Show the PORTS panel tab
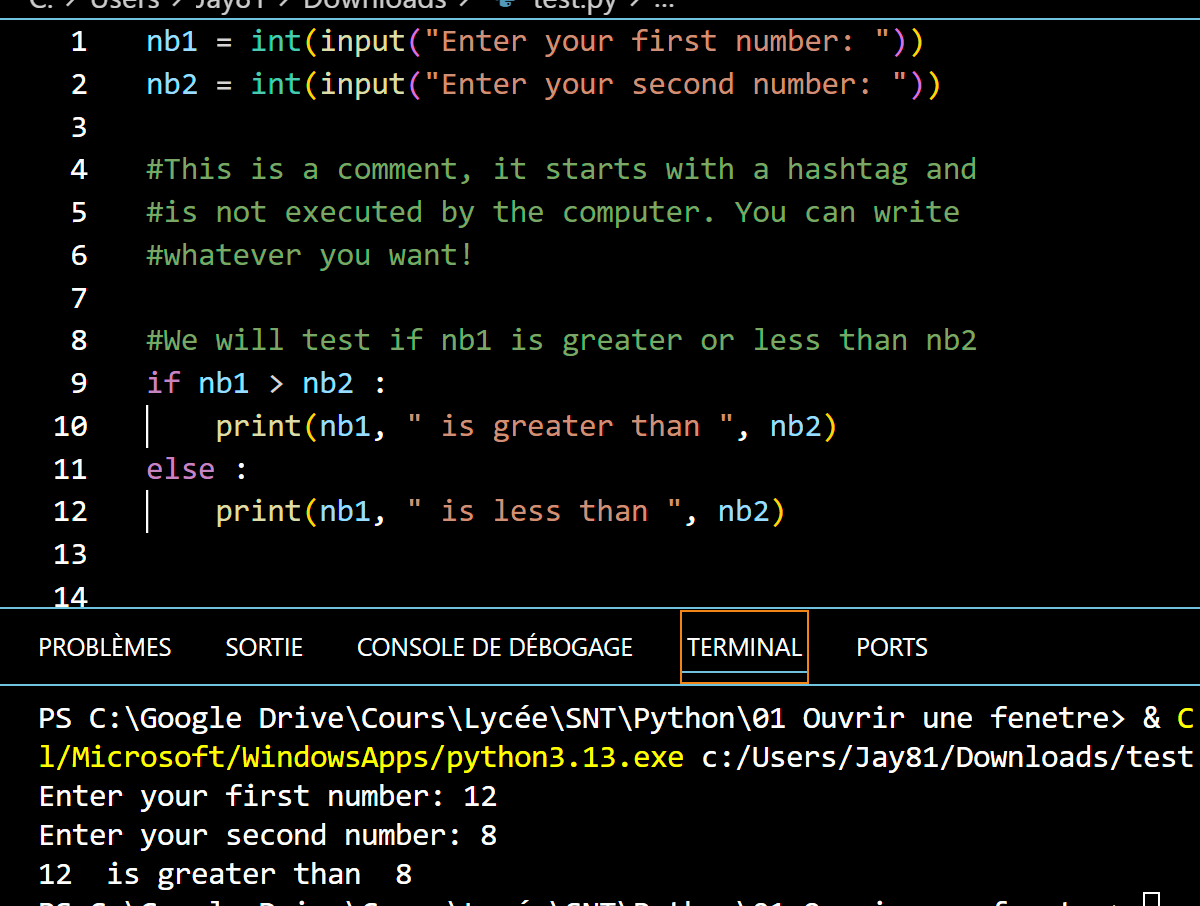 [892, 648]
